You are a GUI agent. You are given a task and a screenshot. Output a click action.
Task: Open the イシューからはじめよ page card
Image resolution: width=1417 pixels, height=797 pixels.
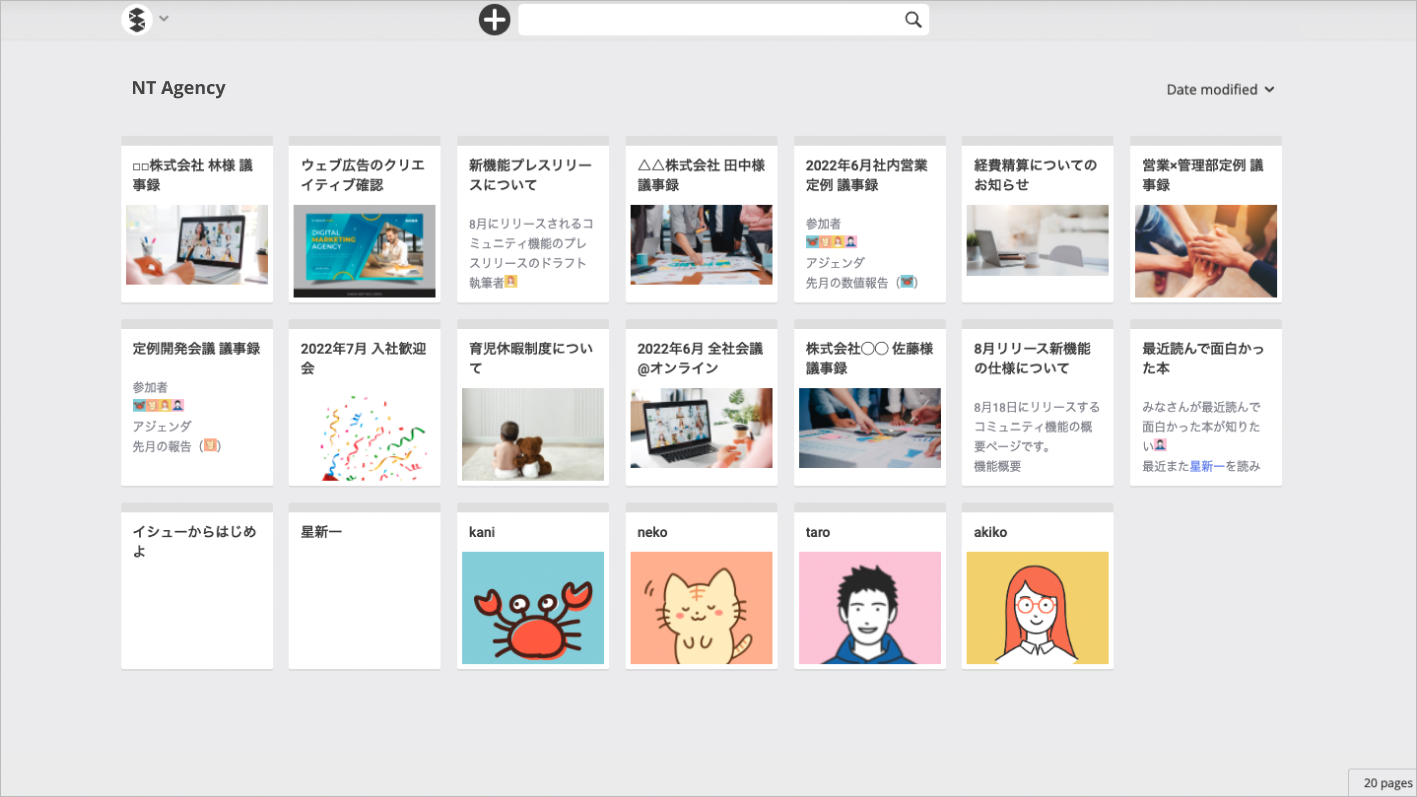click(197, 586)
